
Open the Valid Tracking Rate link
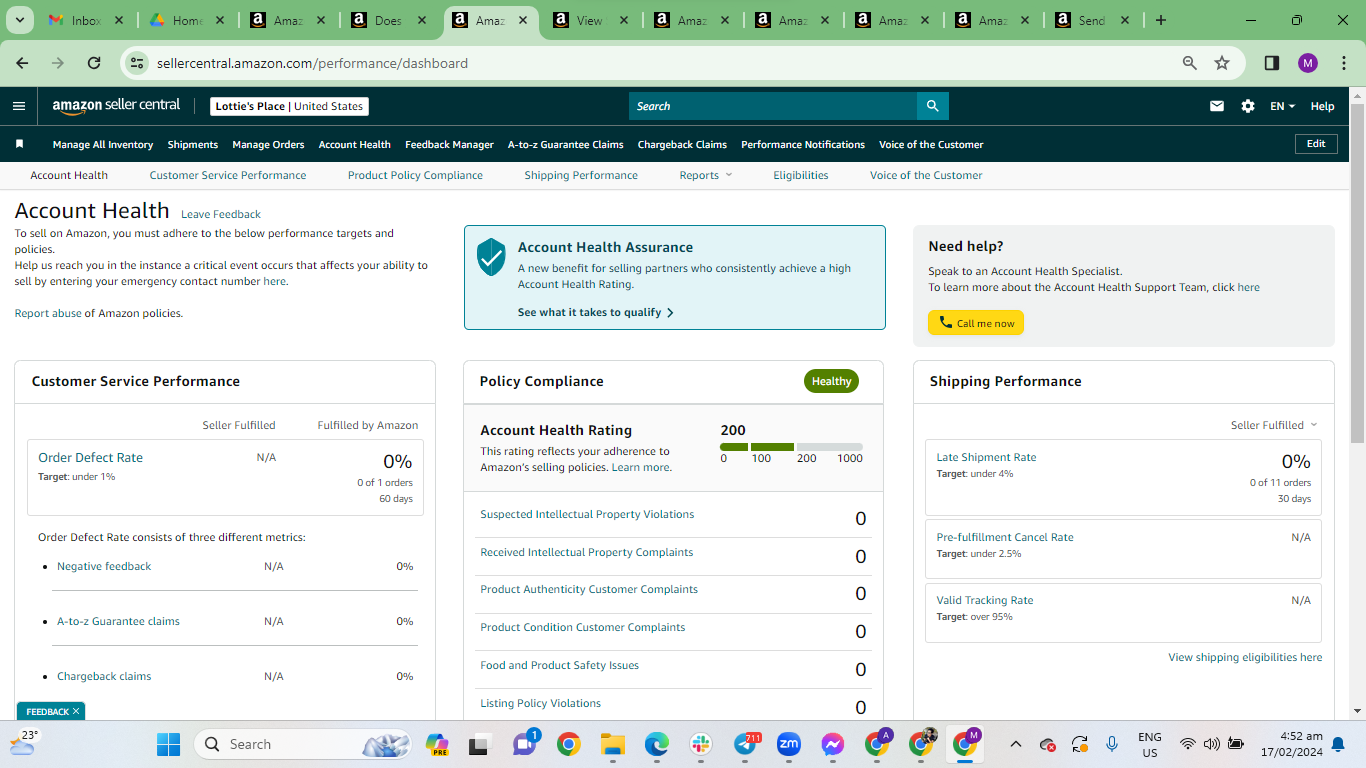[x=985, y=600]
